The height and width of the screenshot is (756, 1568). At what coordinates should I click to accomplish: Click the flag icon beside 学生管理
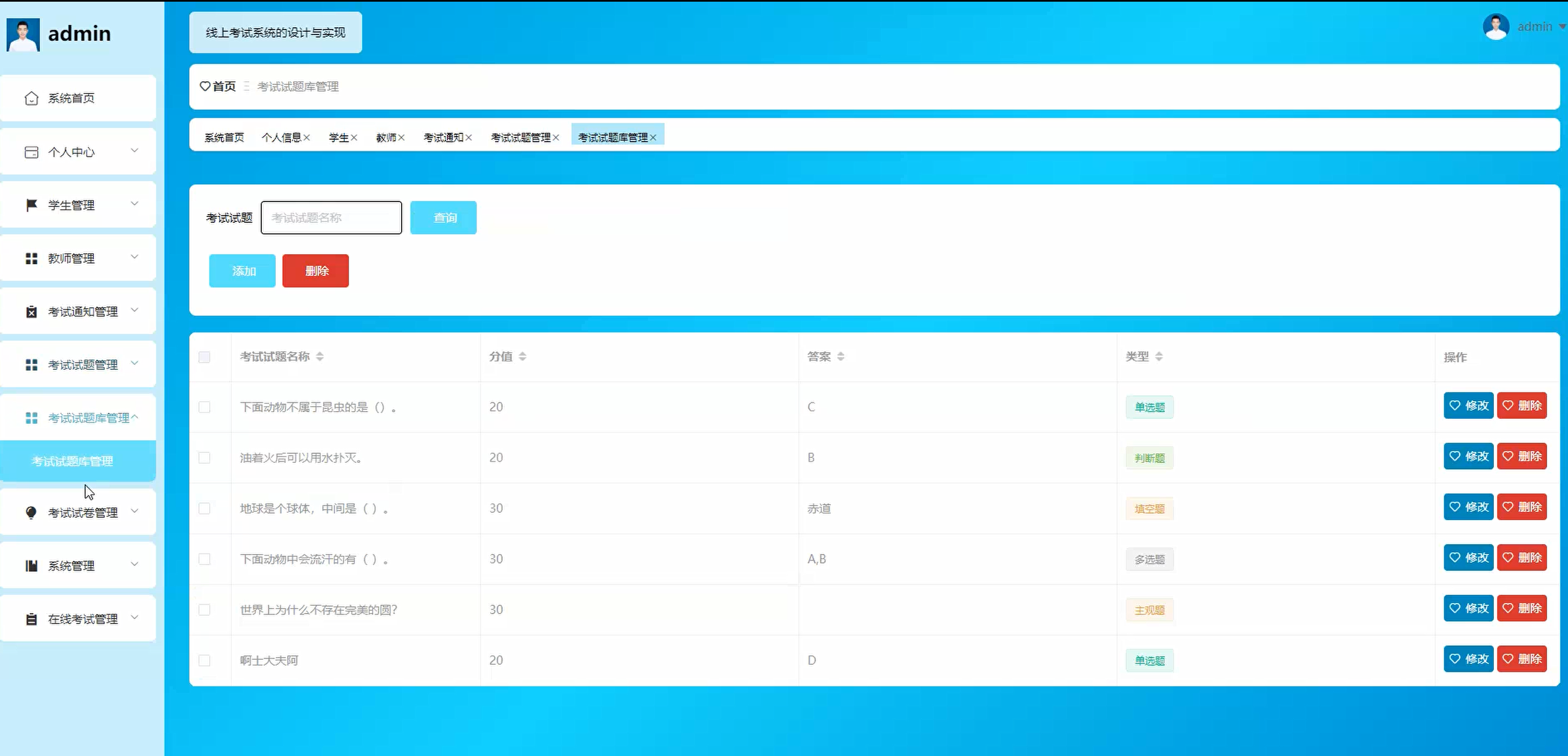pyautogui.click(x=31, y=205)
